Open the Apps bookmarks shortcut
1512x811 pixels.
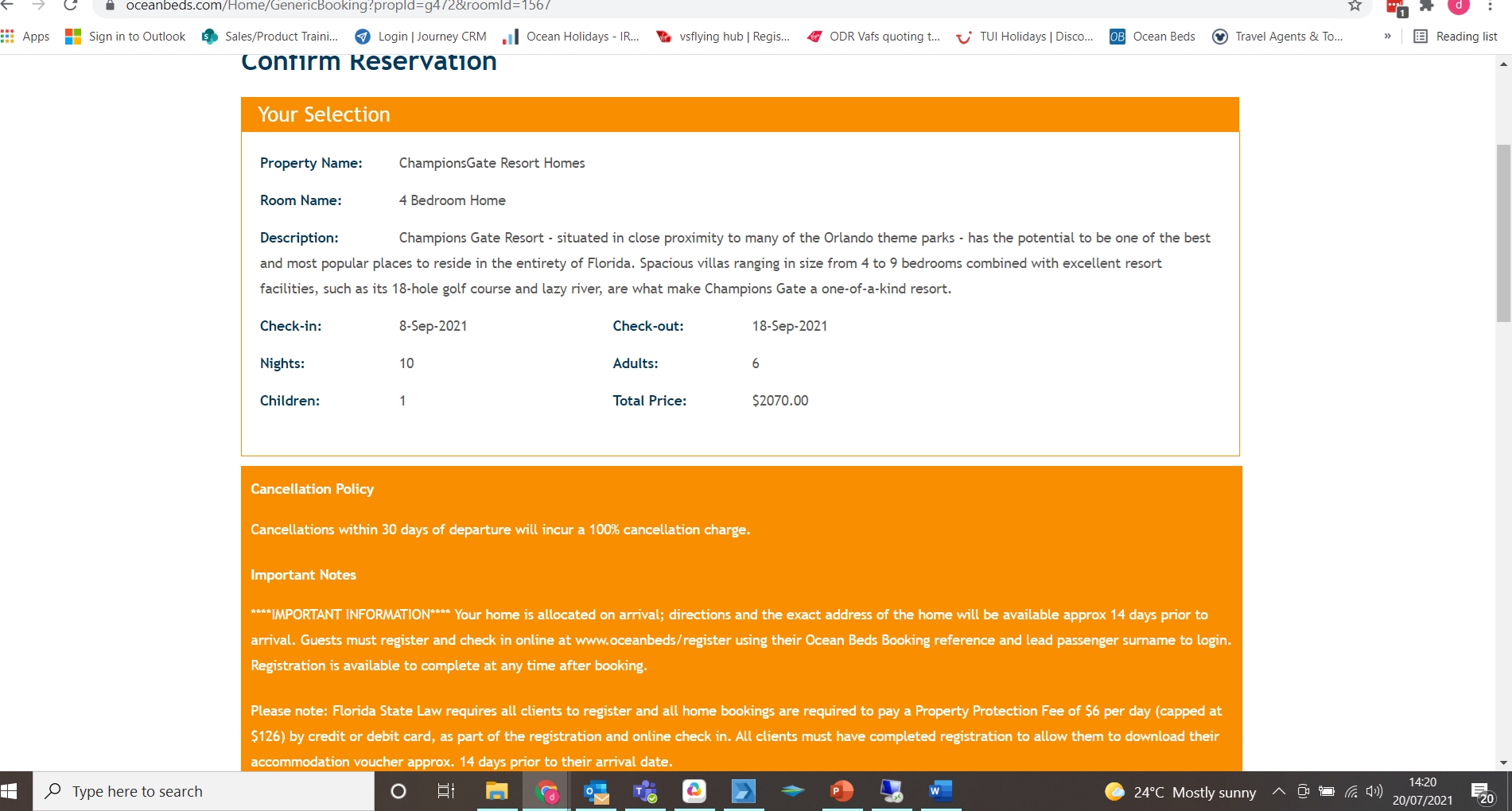[x=25, y=37]
